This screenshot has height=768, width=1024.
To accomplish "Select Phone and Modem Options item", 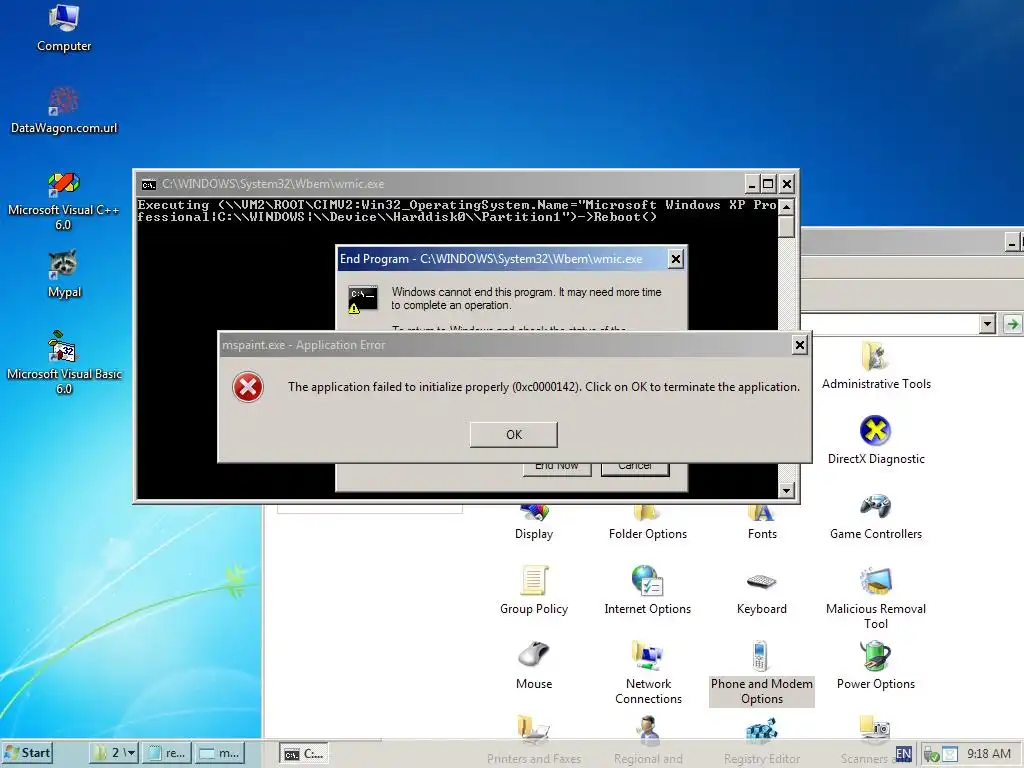I will 761,673.
